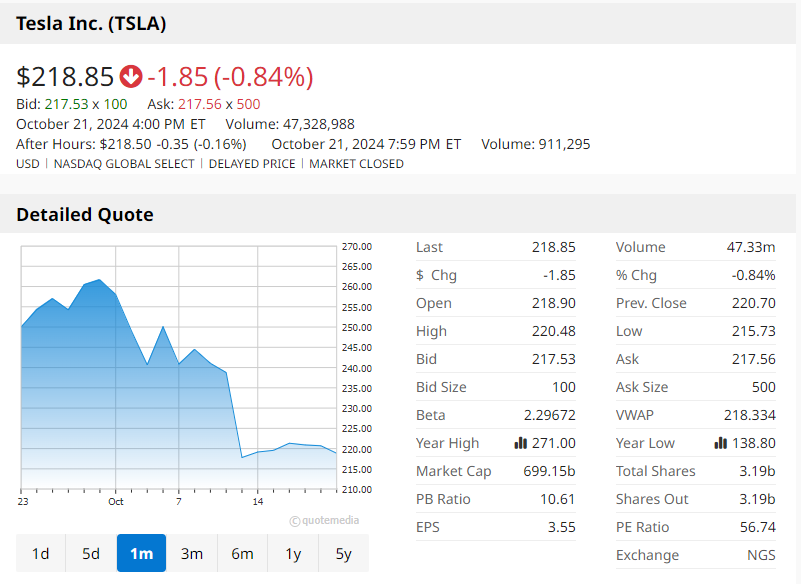Switch chart to the 3m range
This screenshot has height=584, width=801.
(192, 553)
